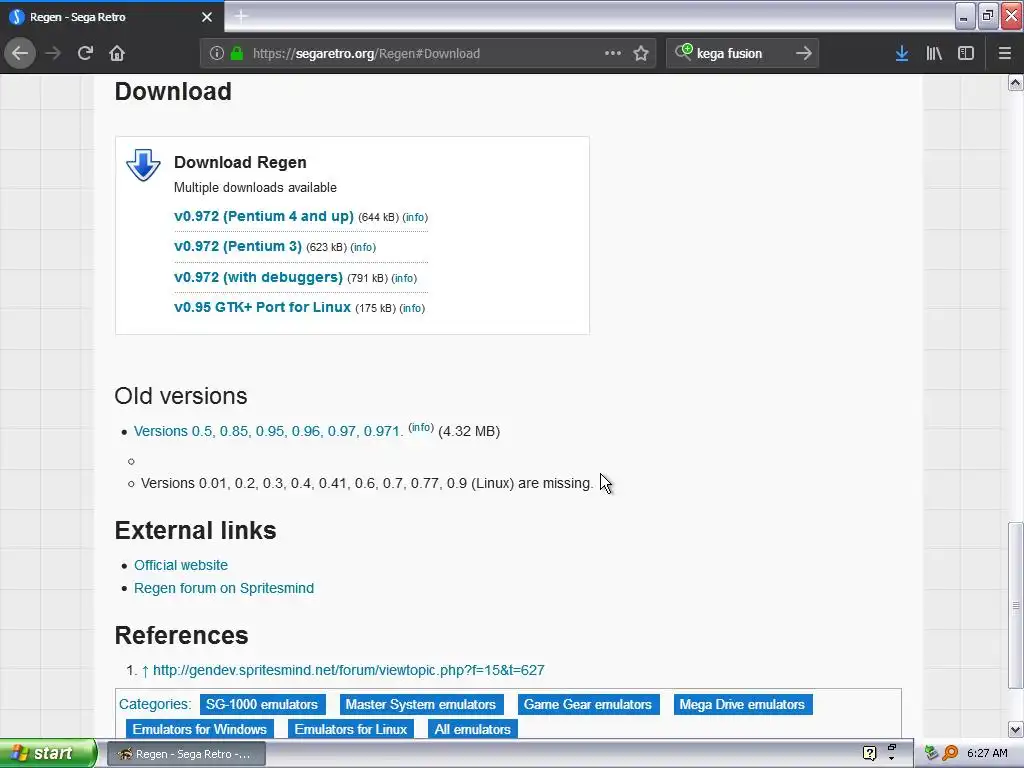Submit the kega fusion search arrow
This screenshot has width=1024, height=768.
[804, 54]
